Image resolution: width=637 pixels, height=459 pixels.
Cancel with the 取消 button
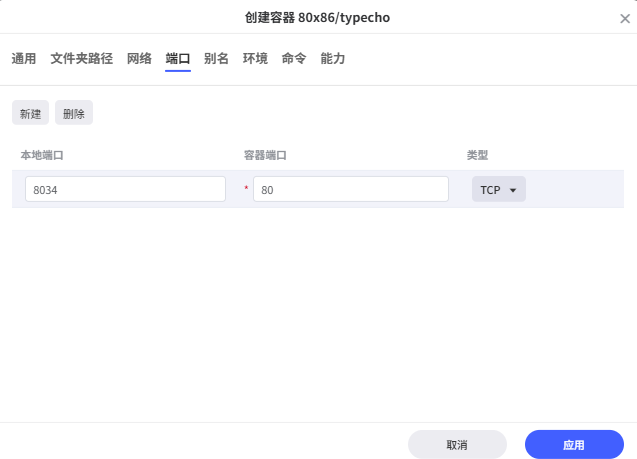pyautogui.click(x=457, y=444)
